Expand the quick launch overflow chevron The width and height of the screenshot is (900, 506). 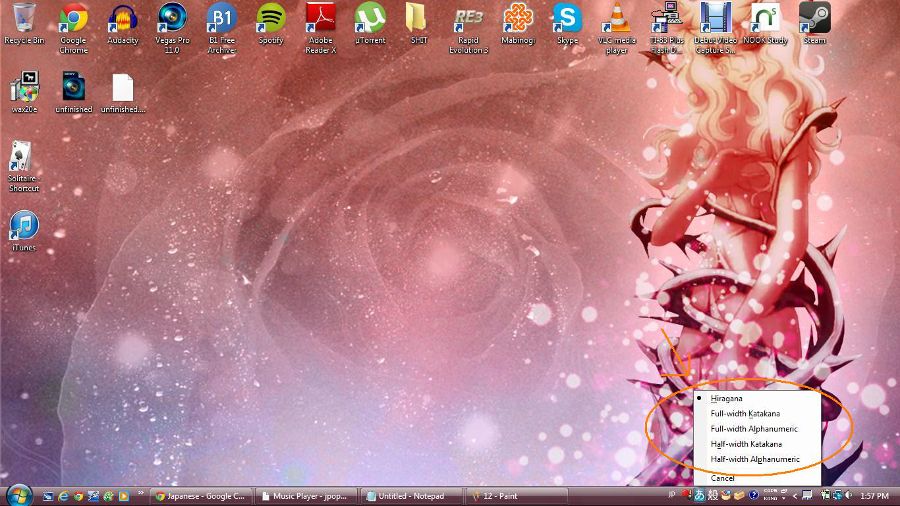click(140, 494)
